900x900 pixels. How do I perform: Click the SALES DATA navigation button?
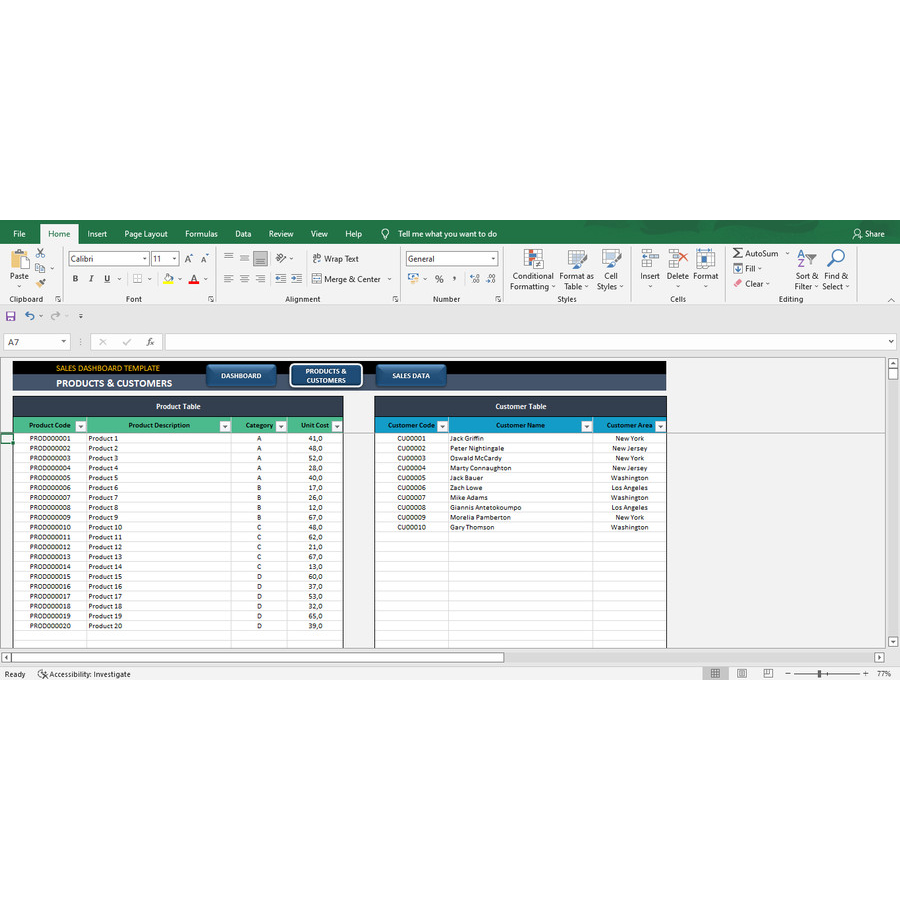click(411, 376)
